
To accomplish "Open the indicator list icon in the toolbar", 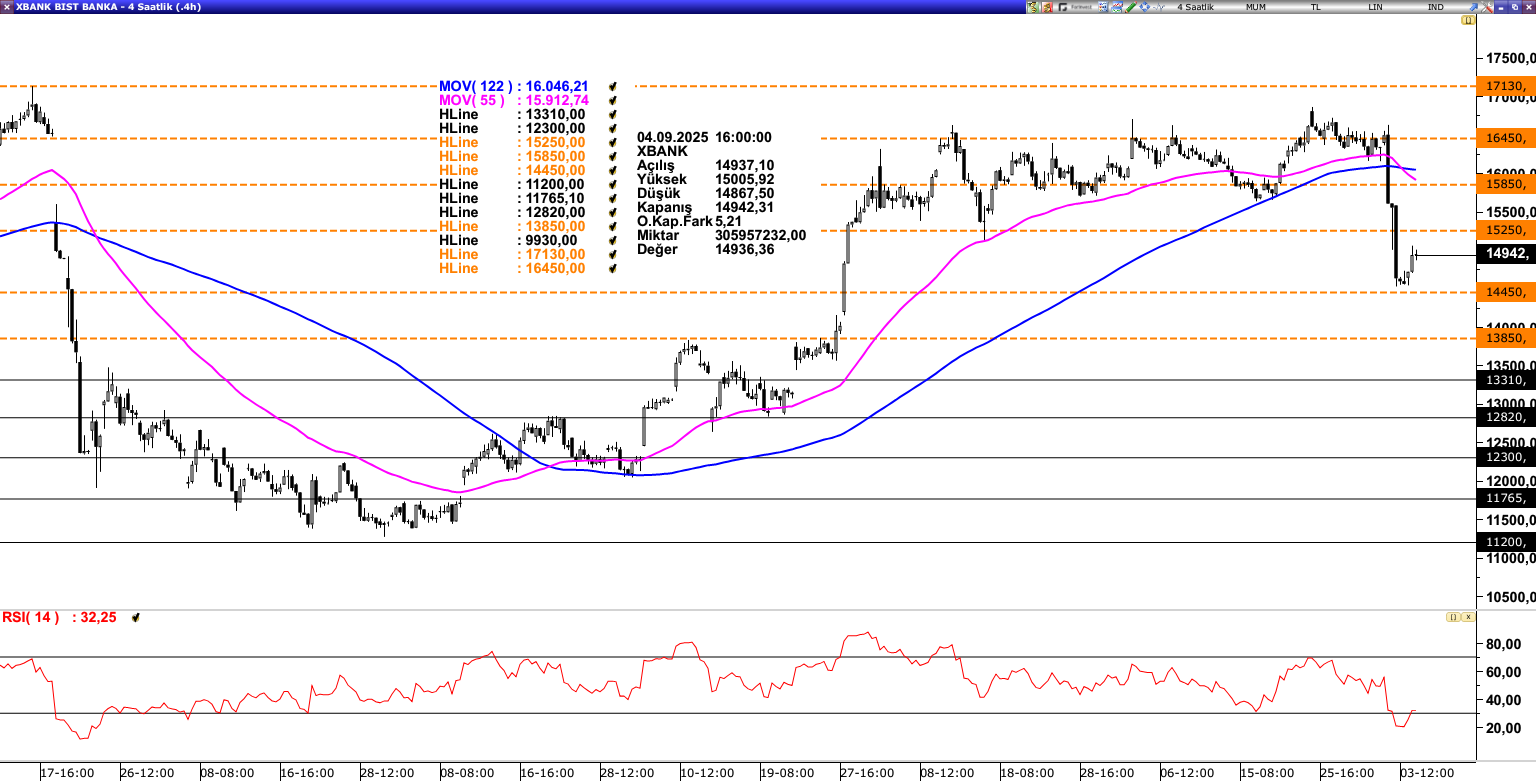I will 1103,7.
